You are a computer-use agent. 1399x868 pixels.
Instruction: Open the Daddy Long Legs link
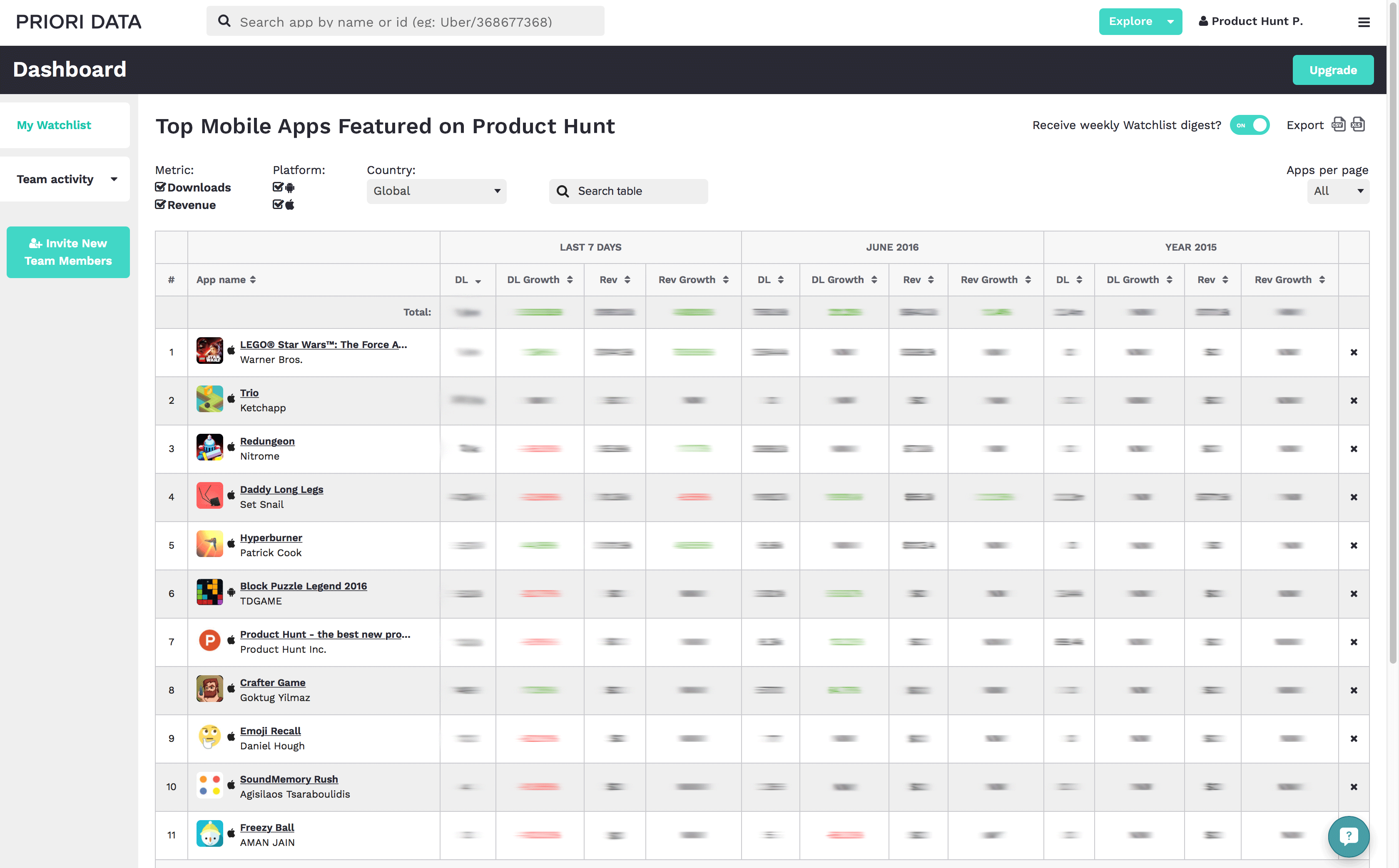(x=281, y=489)
